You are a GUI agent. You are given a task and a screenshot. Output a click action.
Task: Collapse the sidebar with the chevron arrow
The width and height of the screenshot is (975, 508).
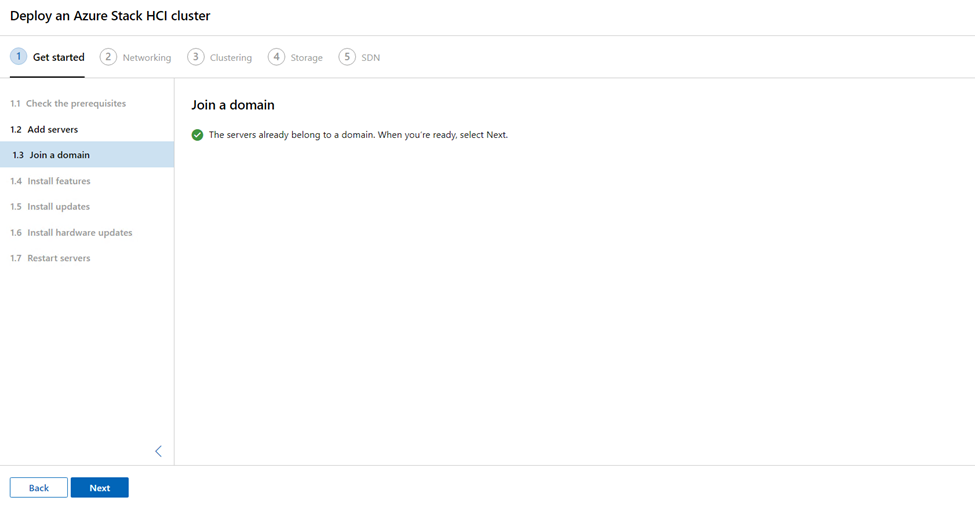click(x=159, y=451)
